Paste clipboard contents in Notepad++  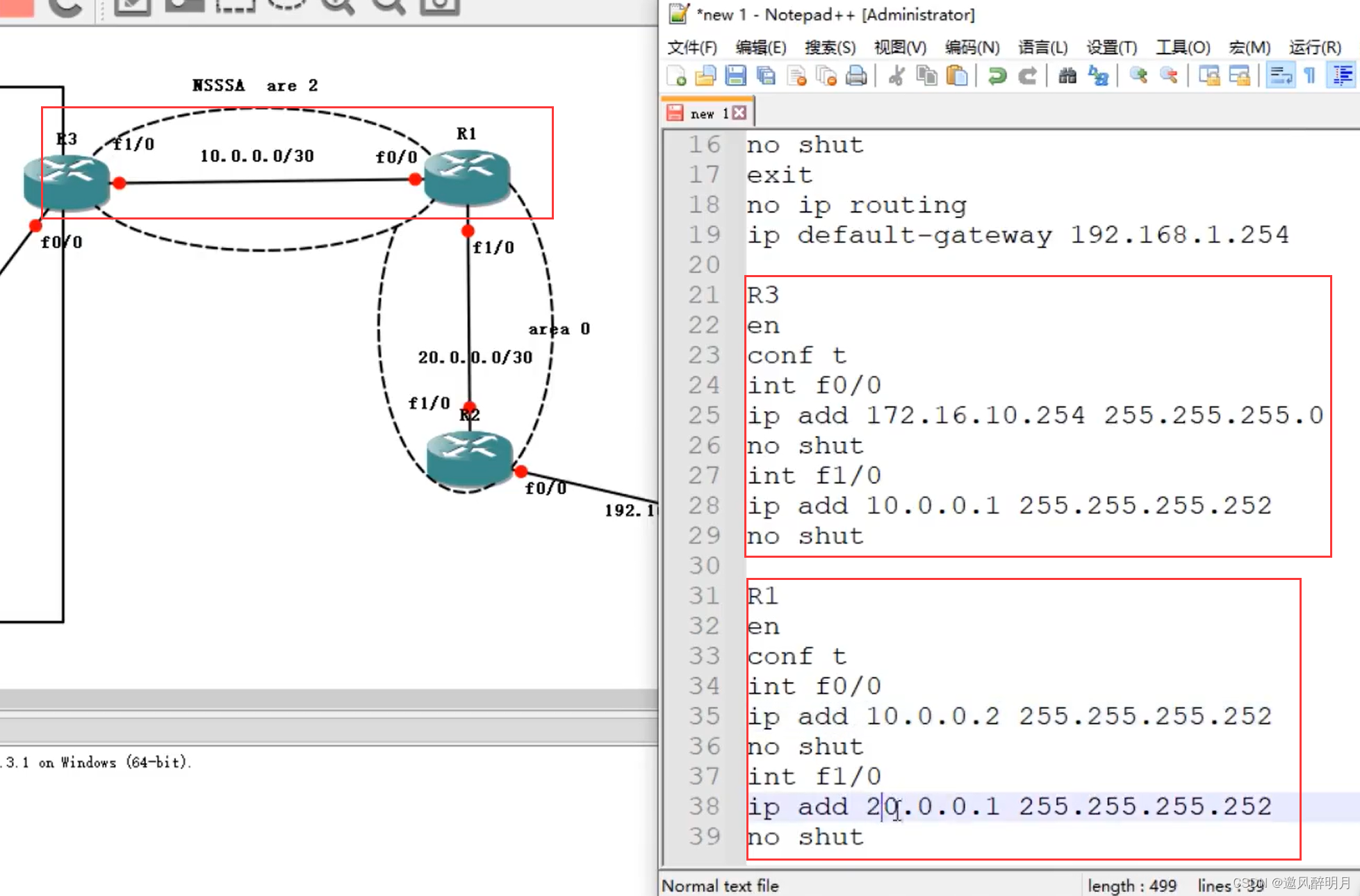(958, 75)
